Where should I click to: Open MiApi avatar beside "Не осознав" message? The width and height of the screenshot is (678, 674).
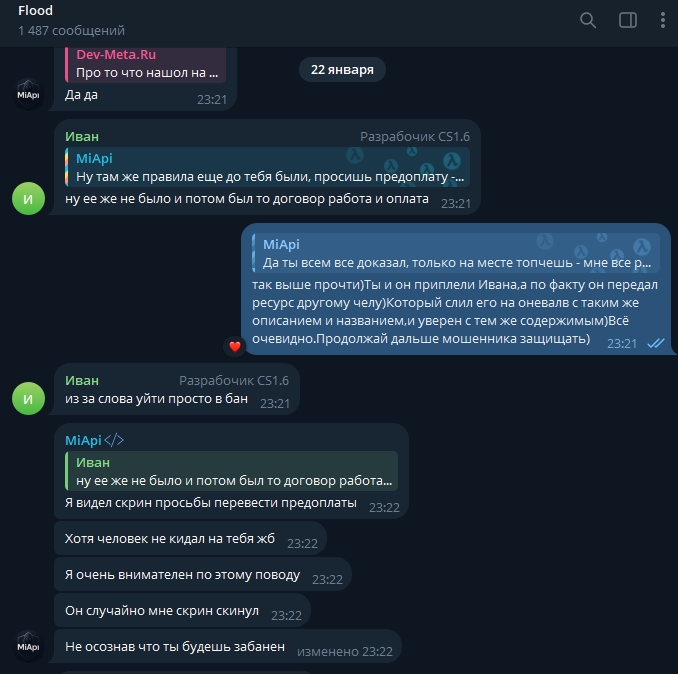[x=28, y=646]
